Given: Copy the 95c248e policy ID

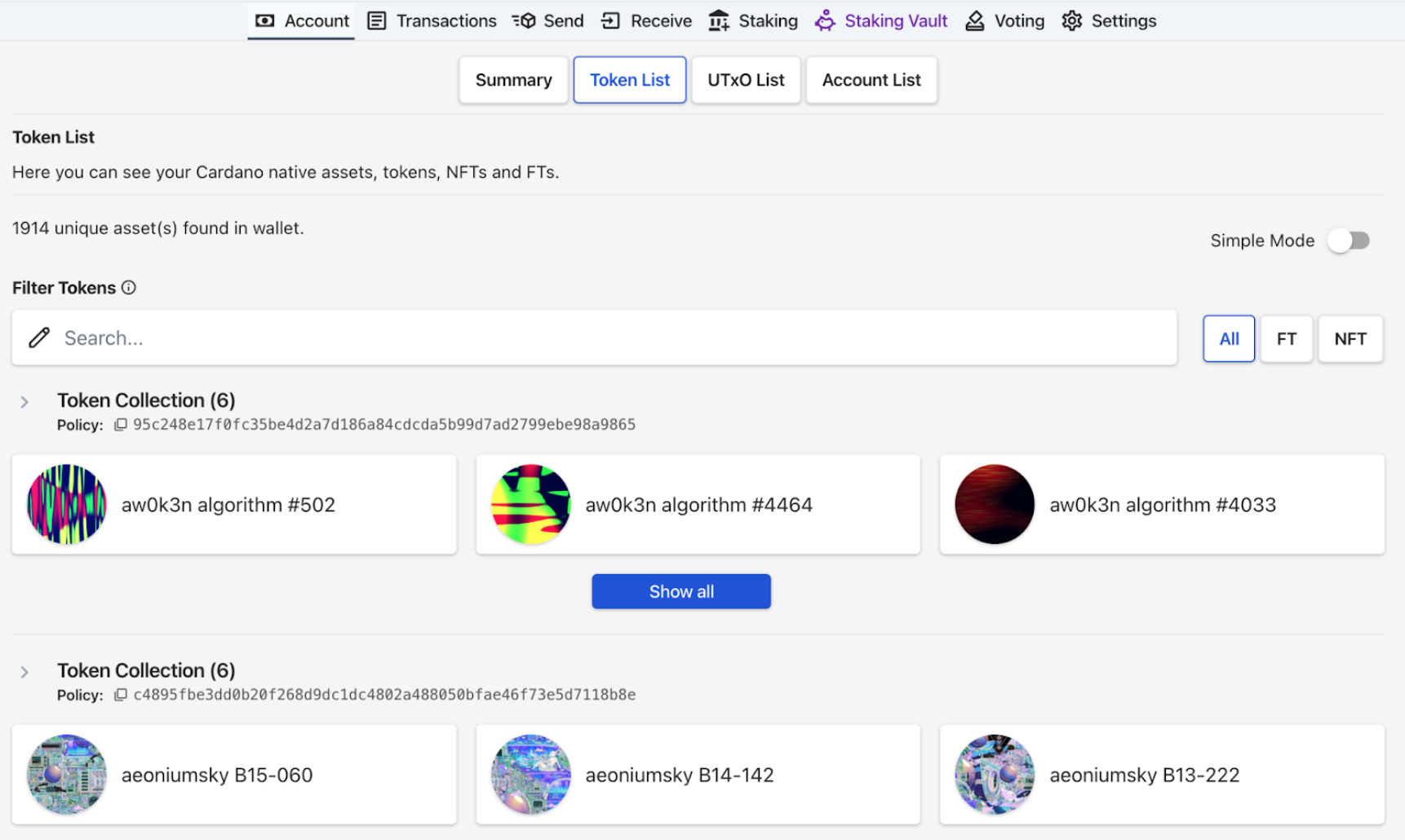Looking at the screenshot, I should coord(121,425).
